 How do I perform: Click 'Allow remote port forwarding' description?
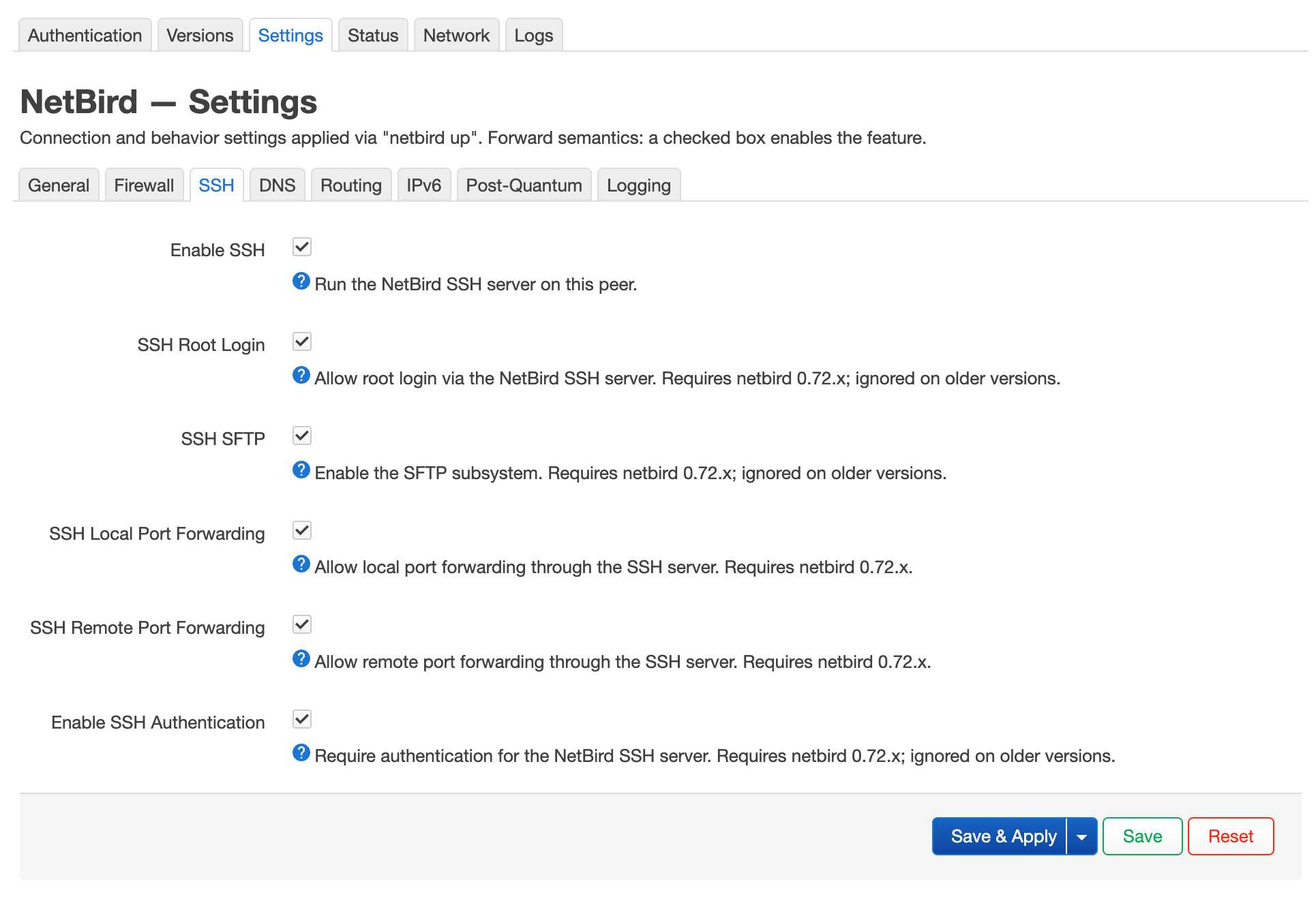click(623, 662)
